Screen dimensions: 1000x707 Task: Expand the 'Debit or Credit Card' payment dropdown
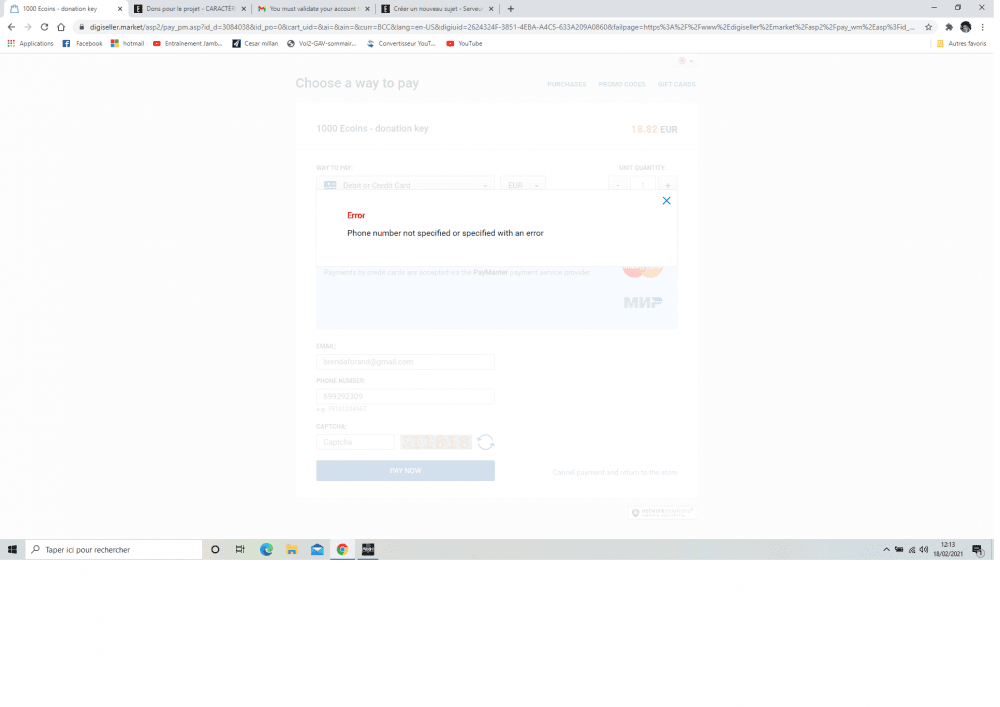tap(405, 185)
